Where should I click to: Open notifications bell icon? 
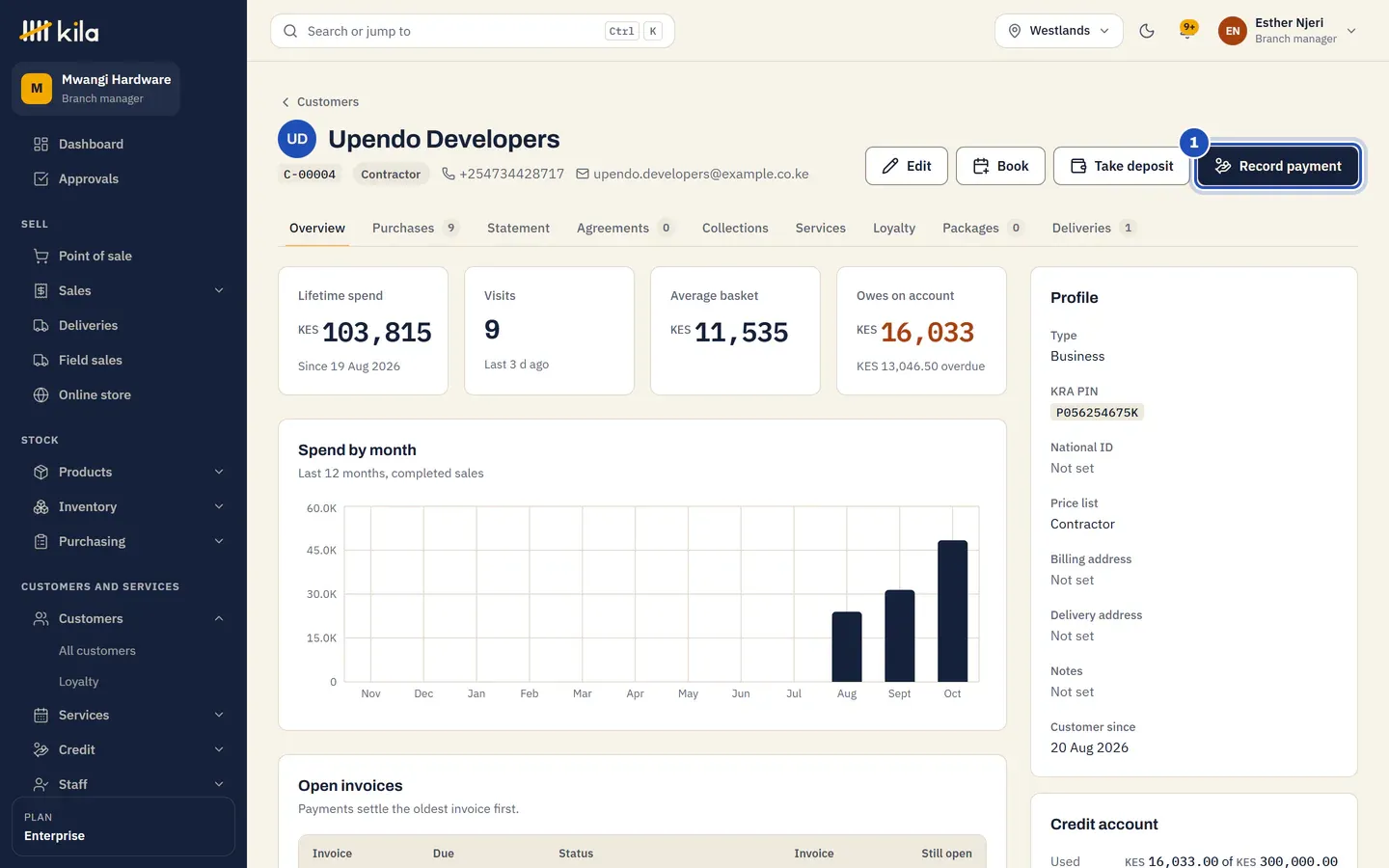pos(1188,31)
